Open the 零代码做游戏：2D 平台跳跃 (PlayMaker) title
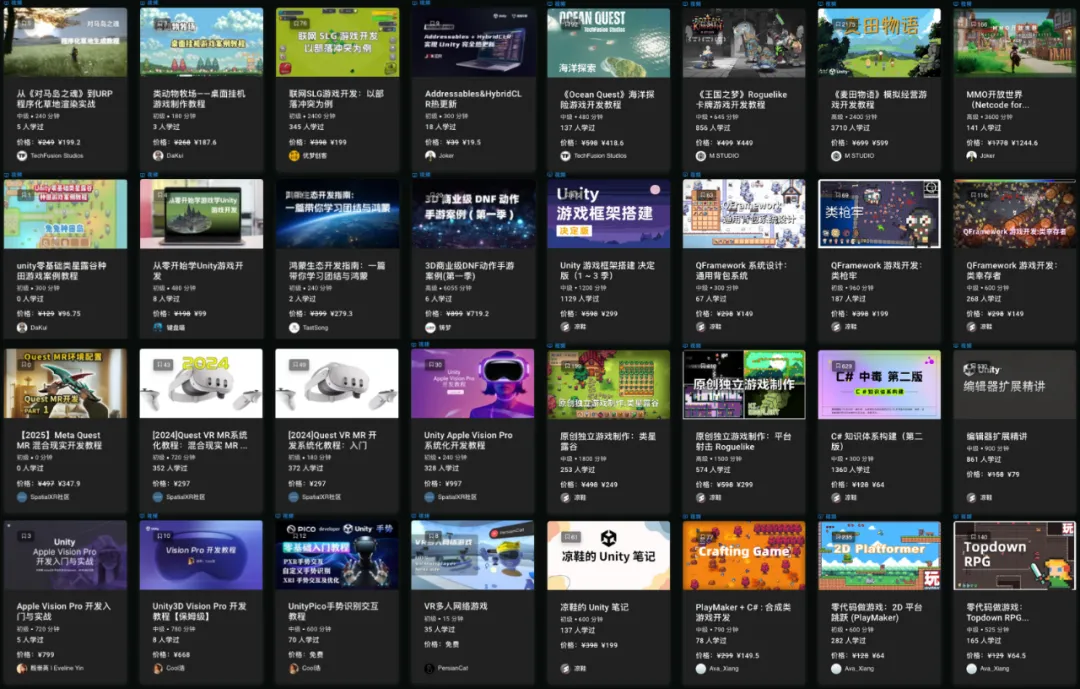 click(x=876, y=613)
